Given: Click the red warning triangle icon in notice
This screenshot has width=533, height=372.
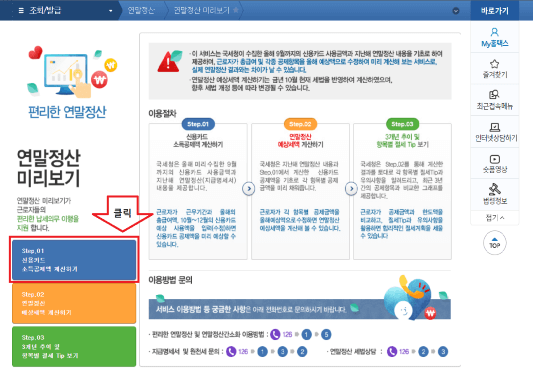Looking at the screenshot, I should (x=168, y=62).
